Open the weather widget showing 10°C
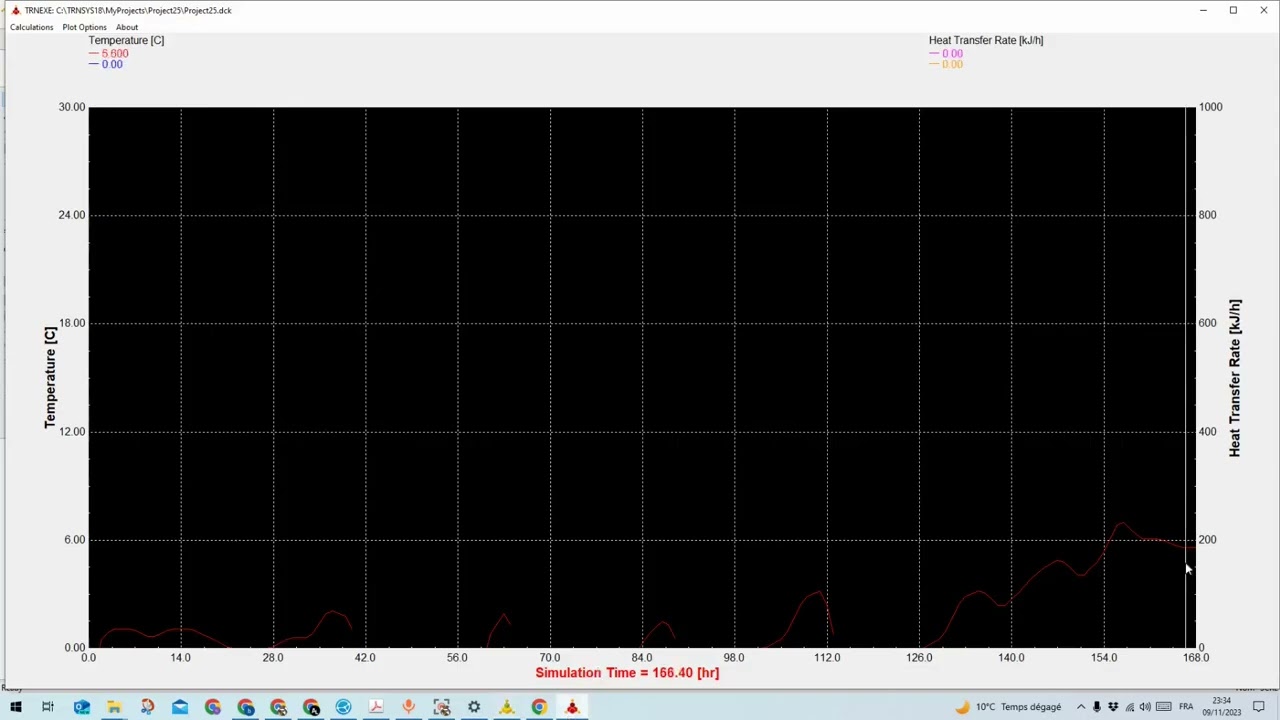 coord(1008,707)
